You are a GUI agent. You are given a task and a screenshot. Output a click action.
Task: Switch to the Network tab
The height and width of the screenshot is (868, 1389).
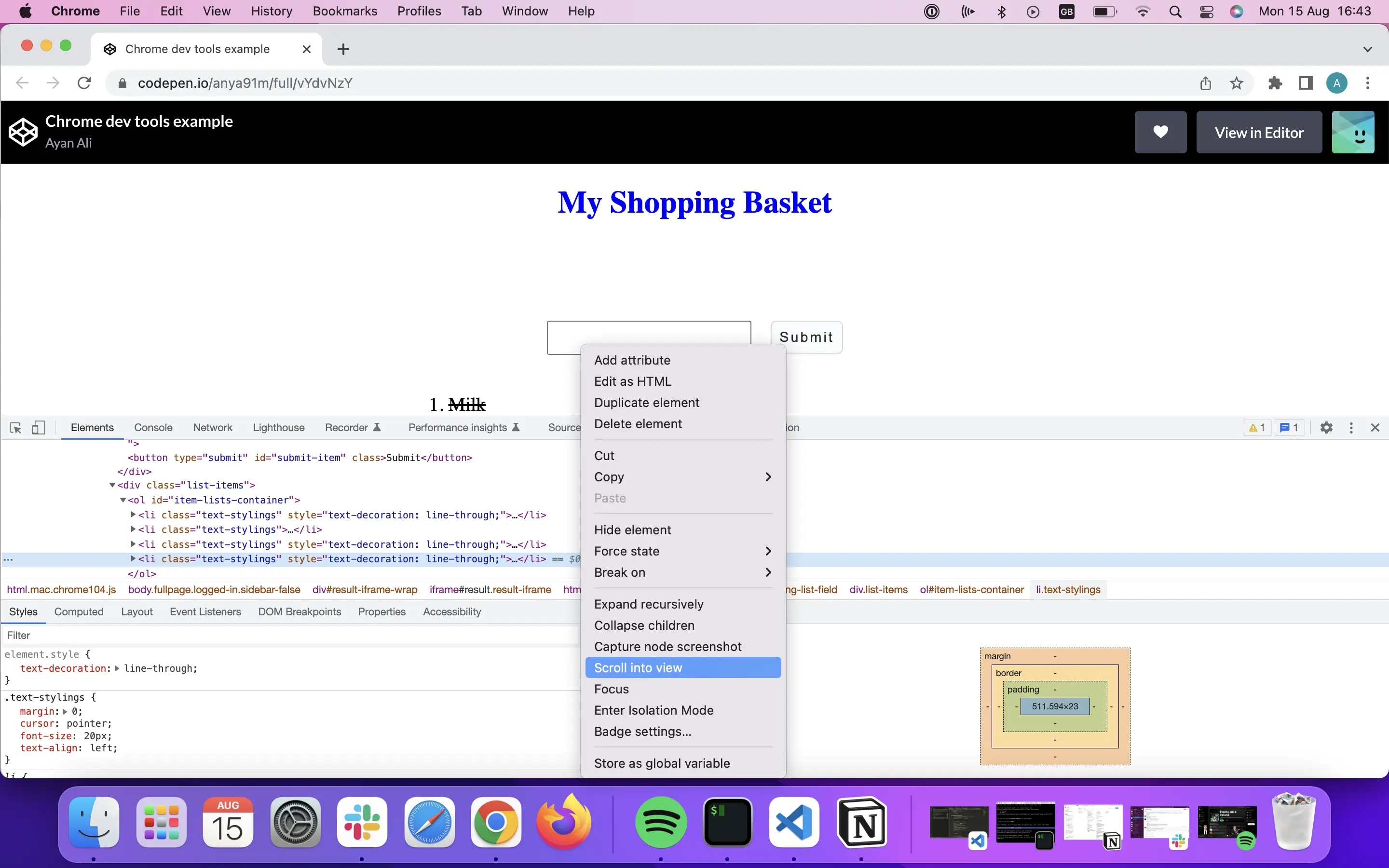pos(212,428)
